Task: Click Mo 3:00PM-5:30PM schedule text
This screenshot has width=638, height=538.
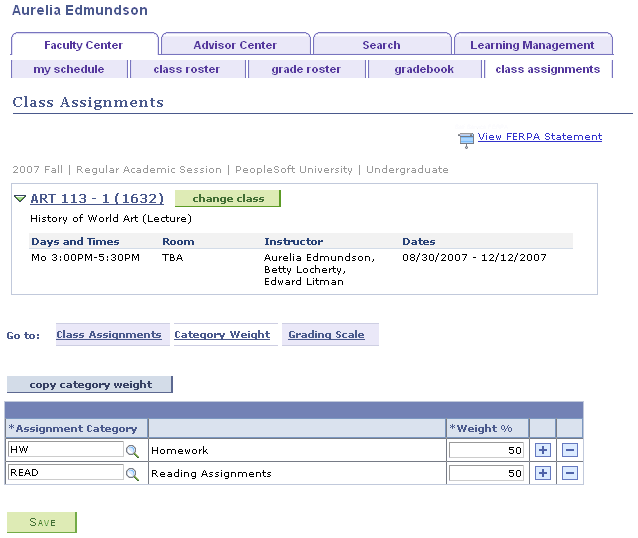Action: 85,258
